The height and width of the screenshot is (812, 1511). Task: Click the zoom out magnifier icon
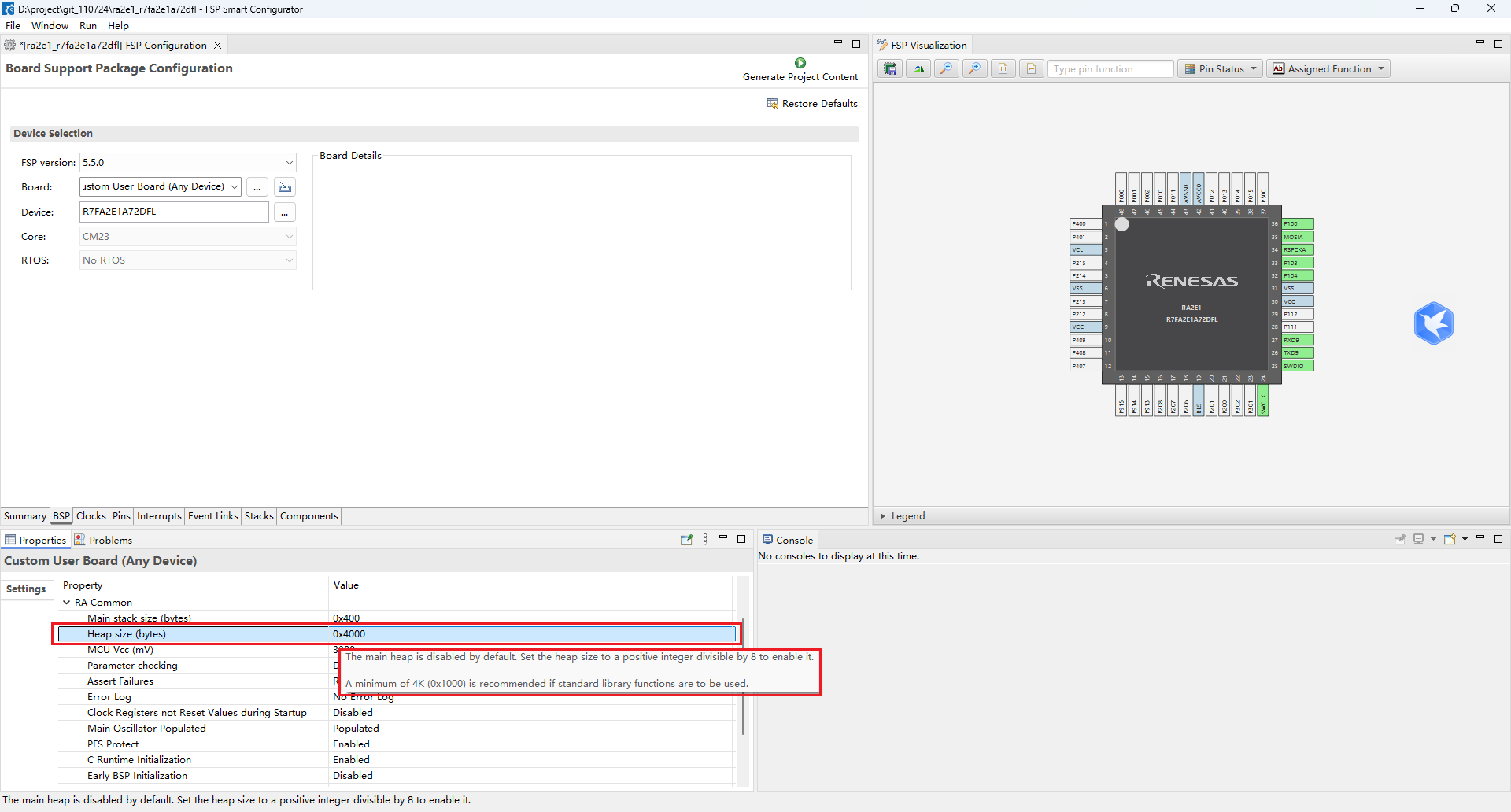(947, 69)
